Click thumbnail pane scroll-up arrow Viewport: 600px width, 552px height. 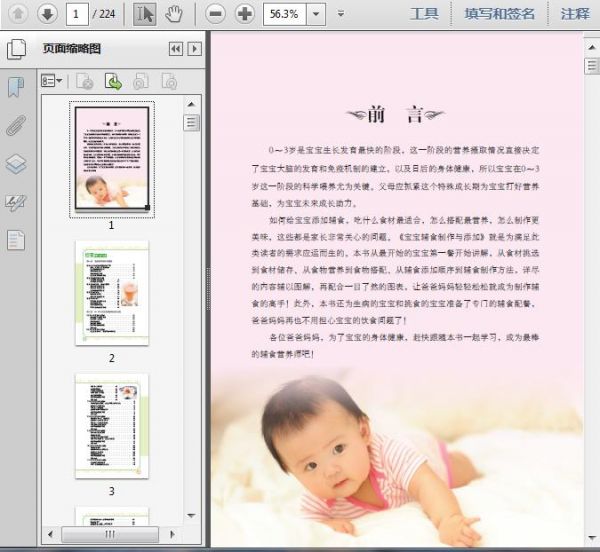click(x=192, y=104)
